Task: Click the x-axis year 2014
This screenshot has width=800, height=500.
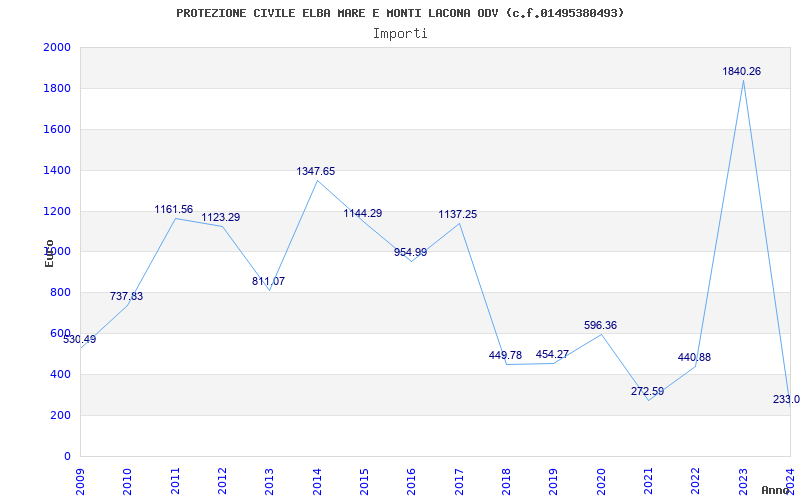Action: pyautogui.click(x=317, y=482)
